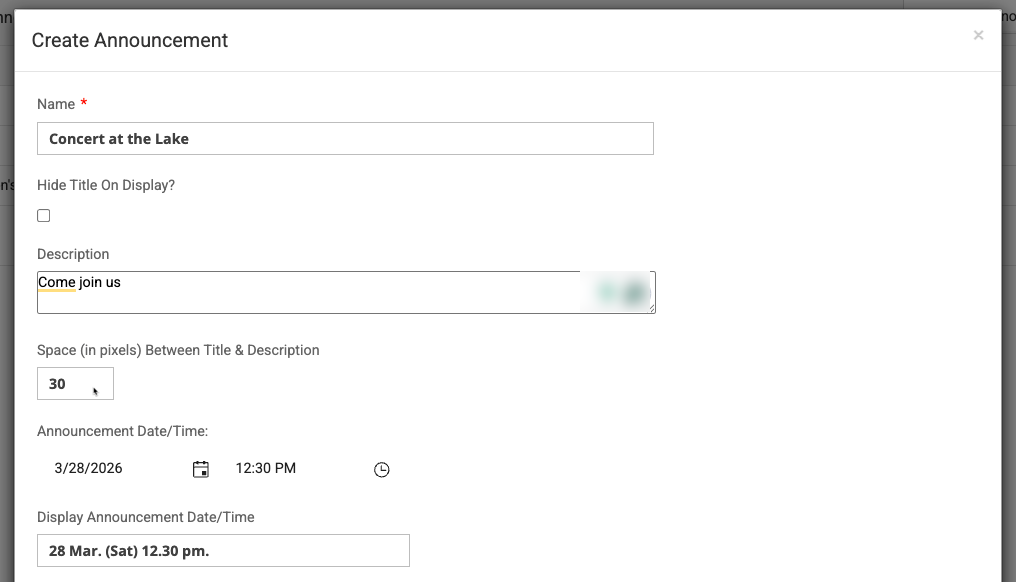Click the Name field label
This screenshot has height=582, width=1016.
coord(56,104)
